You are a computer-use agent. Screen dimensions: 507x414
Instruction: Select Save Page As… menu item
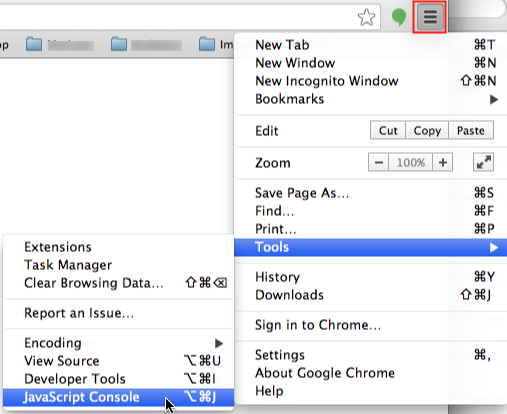[x=371, y=193]
